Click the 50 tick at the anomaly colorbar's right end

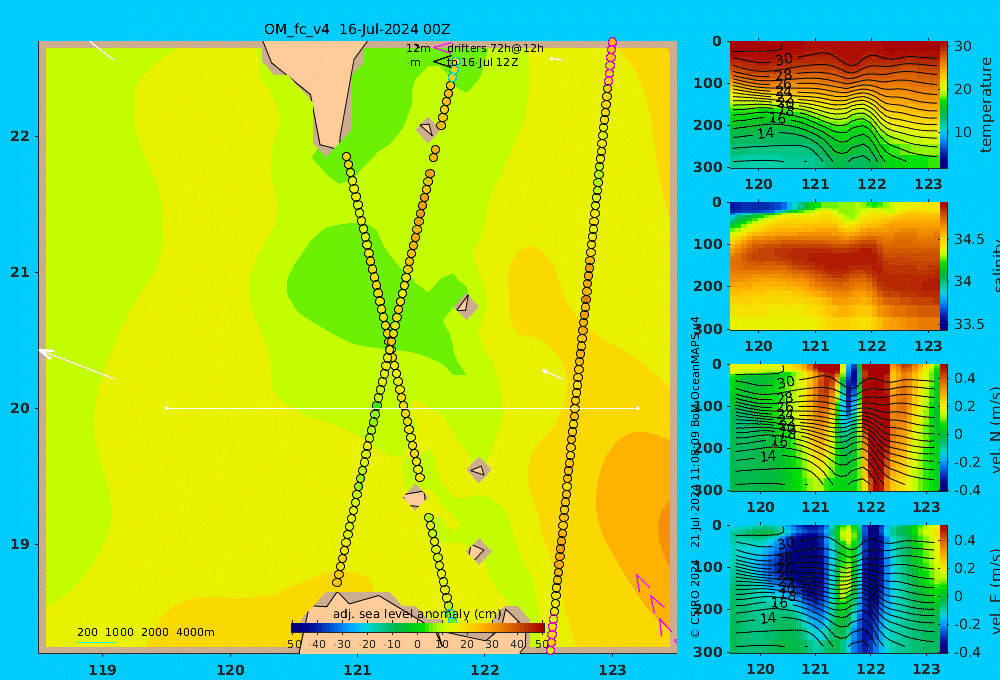(x=541, y=644)
